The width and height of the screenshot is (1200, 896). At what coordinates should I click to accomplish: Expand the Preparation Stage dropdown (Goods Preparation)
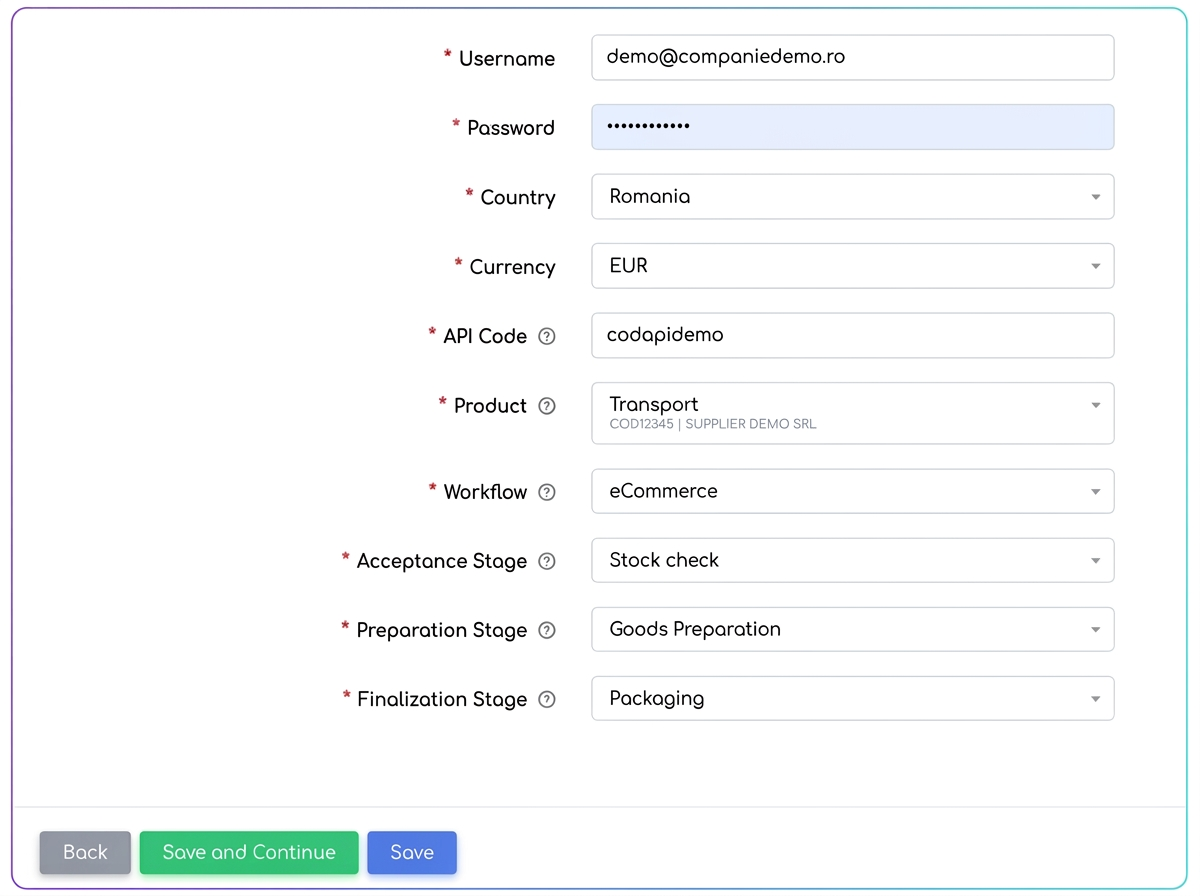coord(853,629)
